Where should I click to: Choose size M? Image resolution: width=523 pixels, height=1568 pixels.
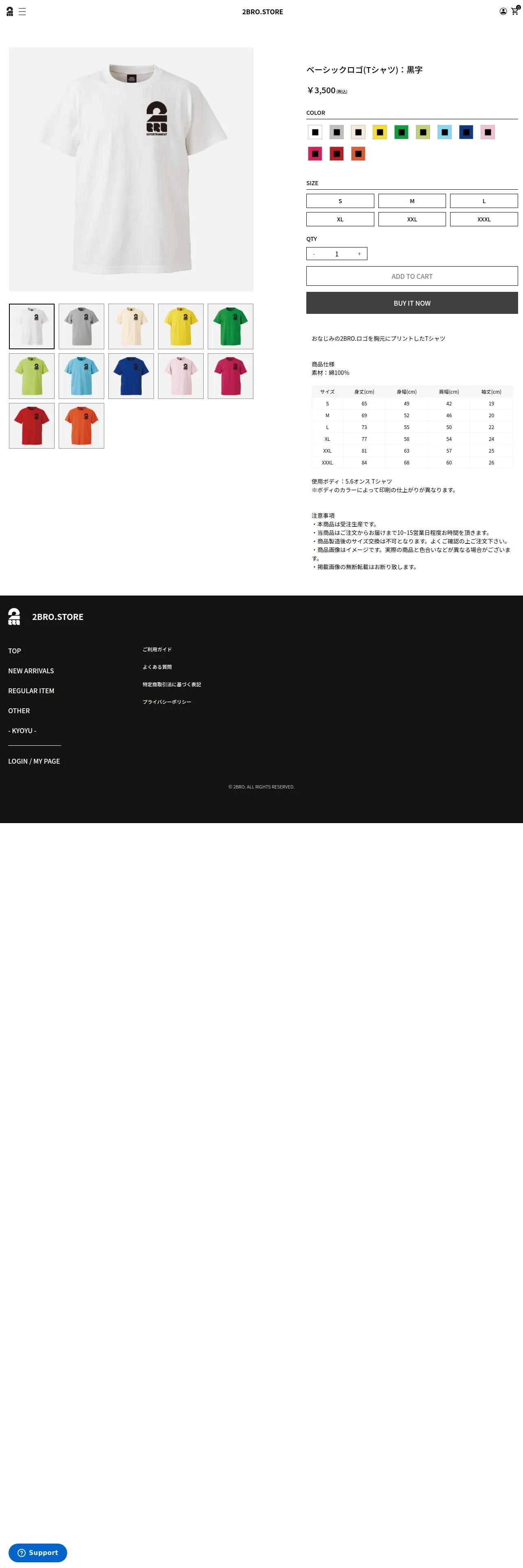(x=412, y=201)
